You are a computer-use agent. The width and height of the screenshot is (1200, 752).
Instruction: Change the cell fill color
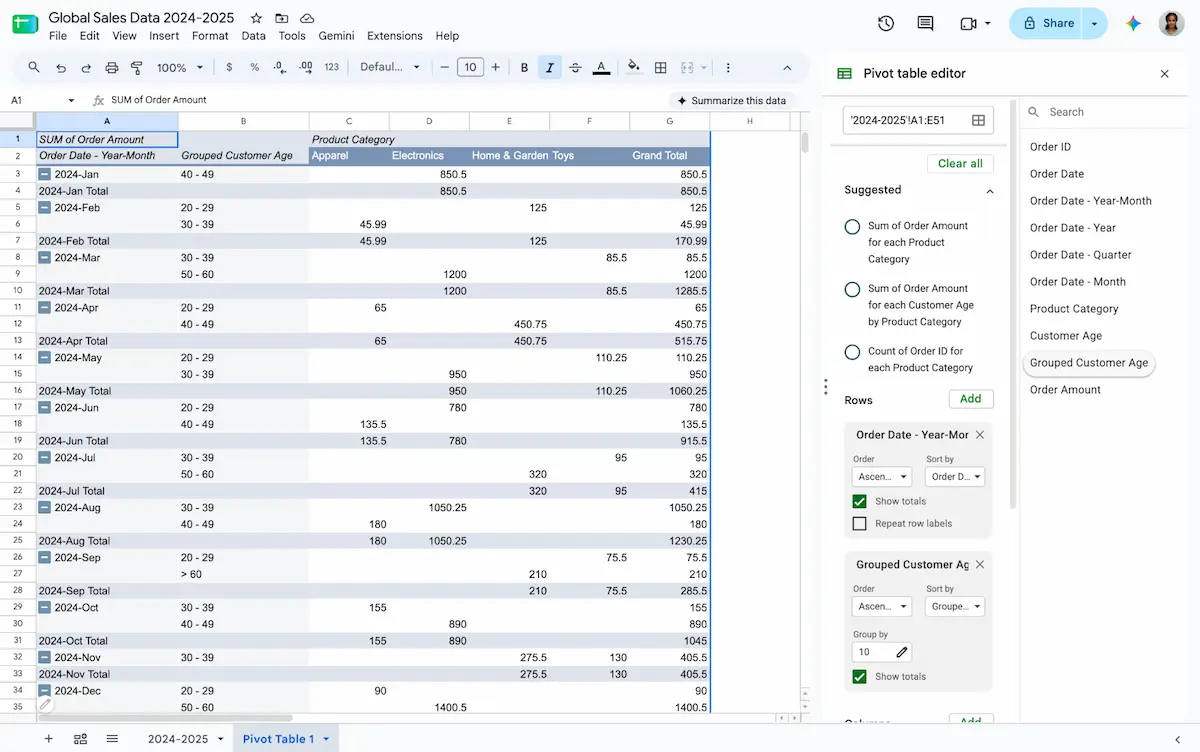[x=633, y=67]
